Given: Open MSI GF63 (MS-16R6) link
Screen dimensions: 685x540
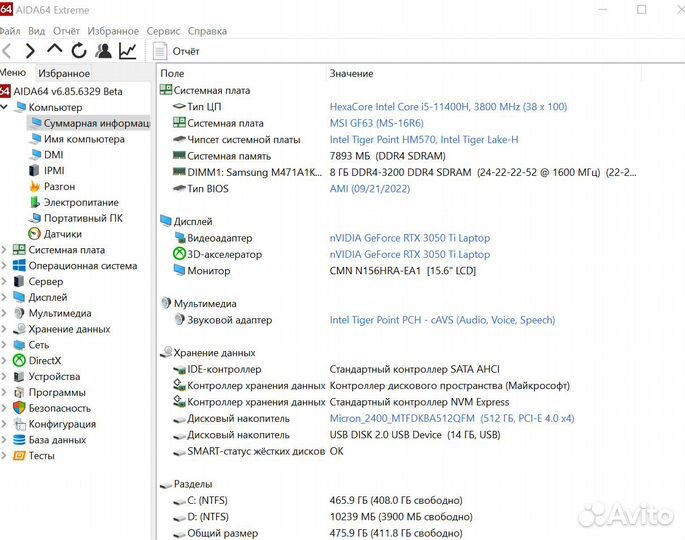Looking at the screenshot, I should [377, 123].
